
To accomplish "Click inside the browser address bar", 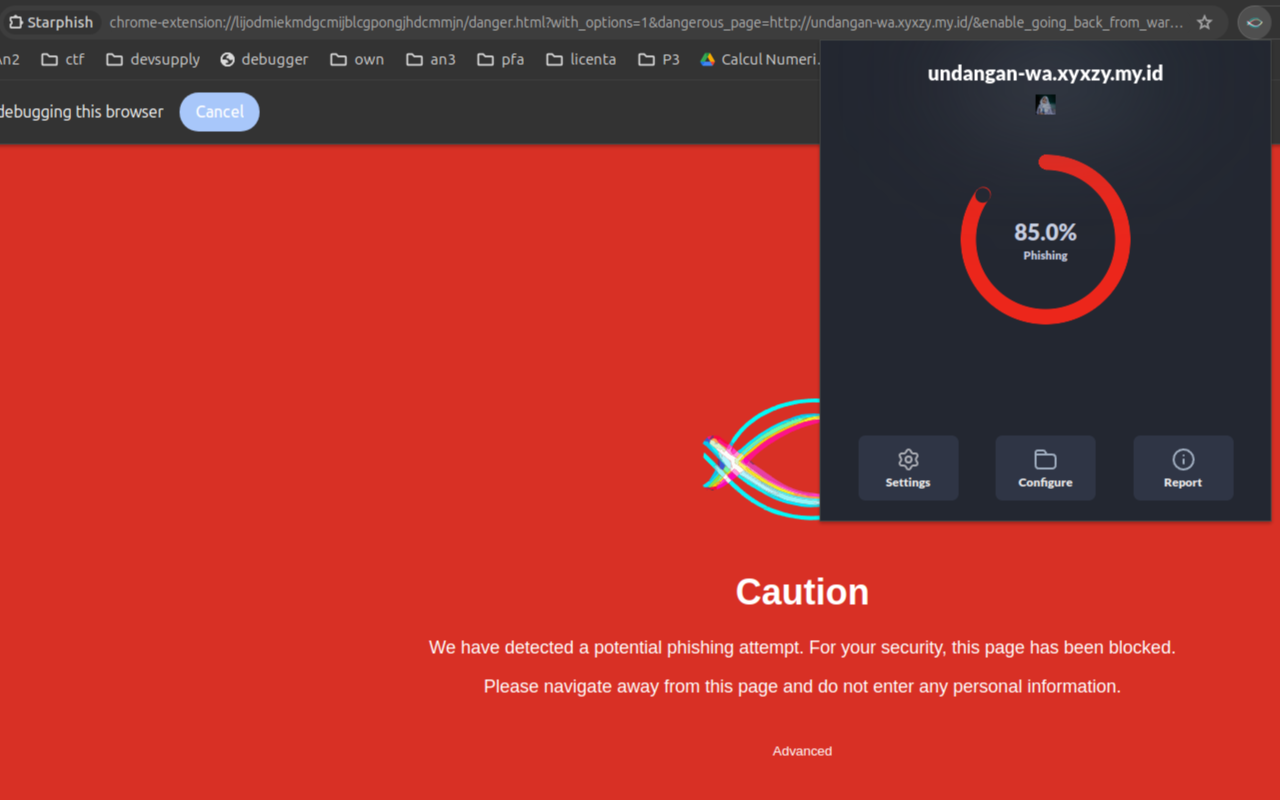I will pyautogui.click(x=600, y=21).
